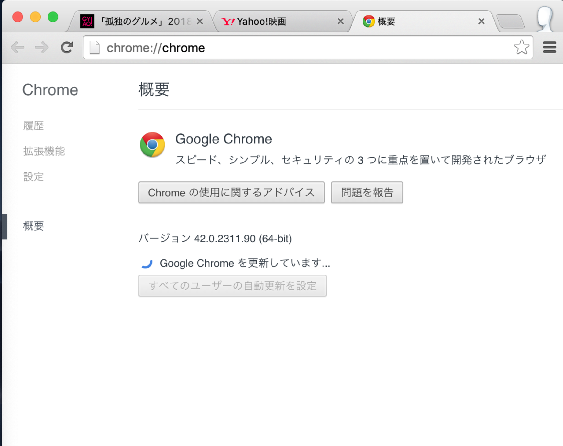Open 設定 in the sidebar
This screenshot has height=446, width=563.
[33, 177]
